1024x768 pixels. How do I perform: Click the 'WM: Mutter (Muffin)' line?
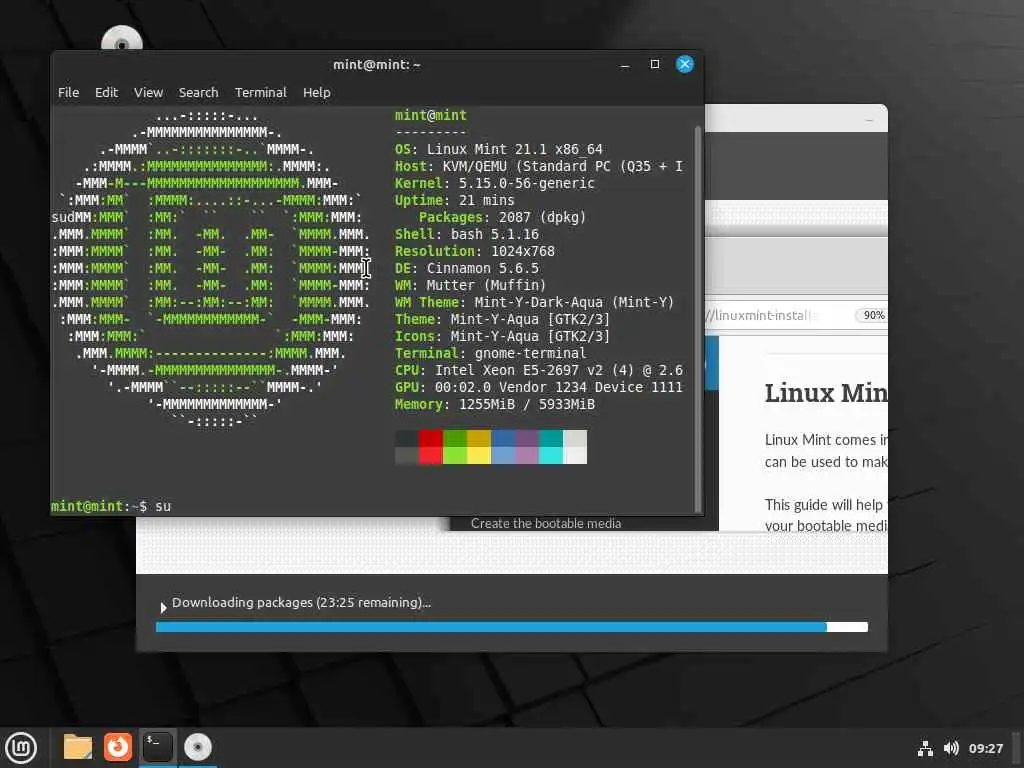coord(470,285)
